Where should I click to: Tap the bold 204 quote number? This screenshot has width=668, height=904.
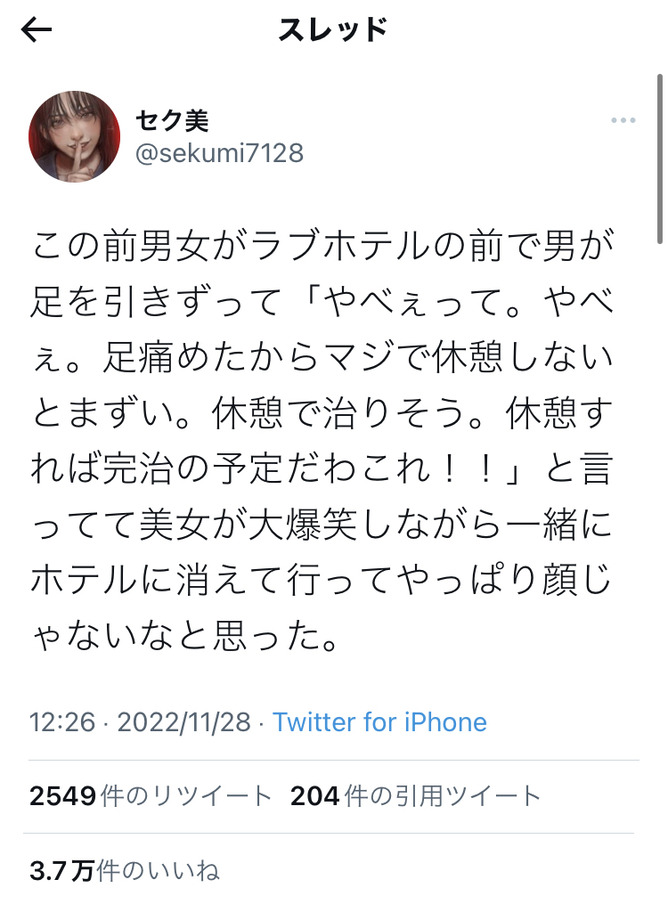(315, 796)
